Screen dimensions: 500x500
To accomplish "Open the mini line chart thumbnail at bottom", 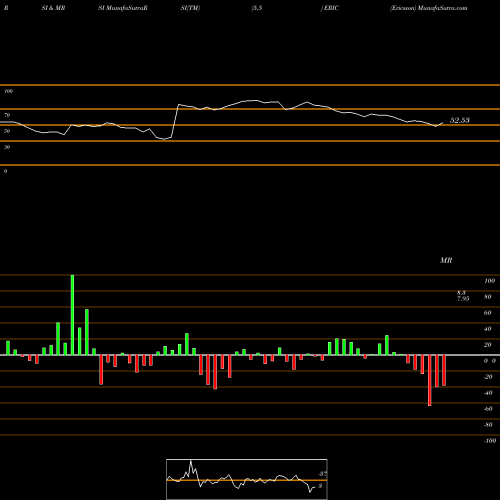I will tap(247, 479).
